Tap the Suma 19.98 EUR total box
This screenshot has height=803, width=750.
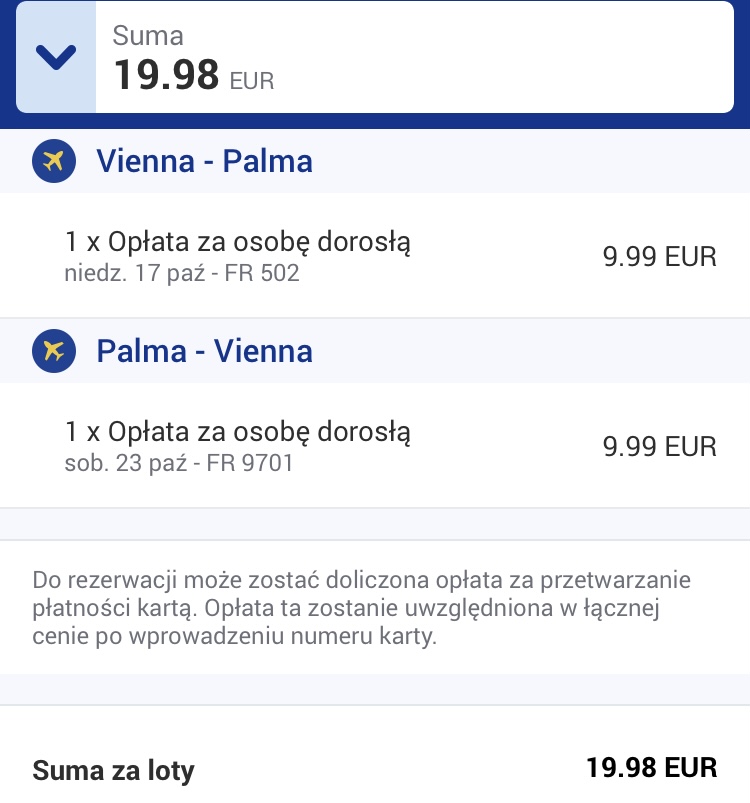tap(375, 57)
